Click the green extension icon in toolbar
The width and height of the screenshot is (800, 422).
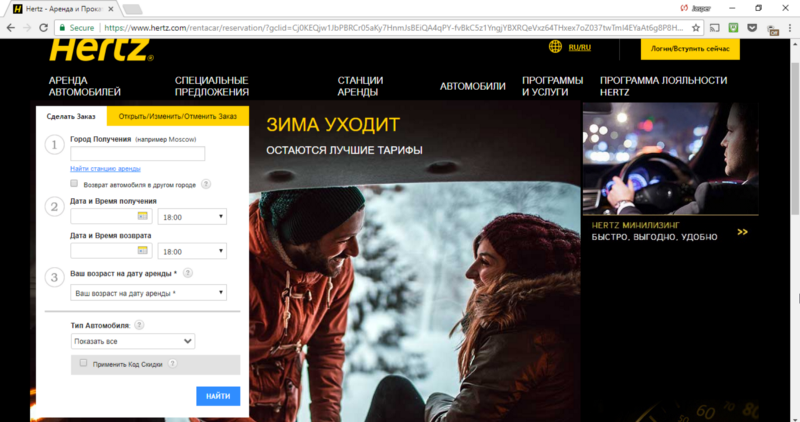(734, 28)
